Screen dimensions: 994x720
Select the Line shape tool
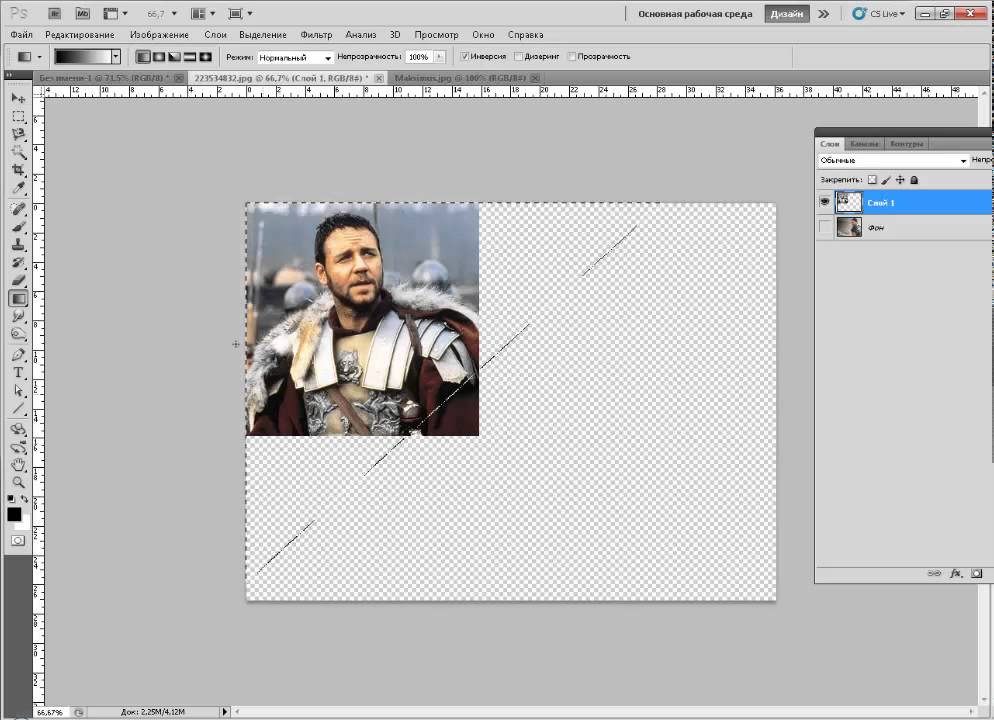(x=18, y=408)
